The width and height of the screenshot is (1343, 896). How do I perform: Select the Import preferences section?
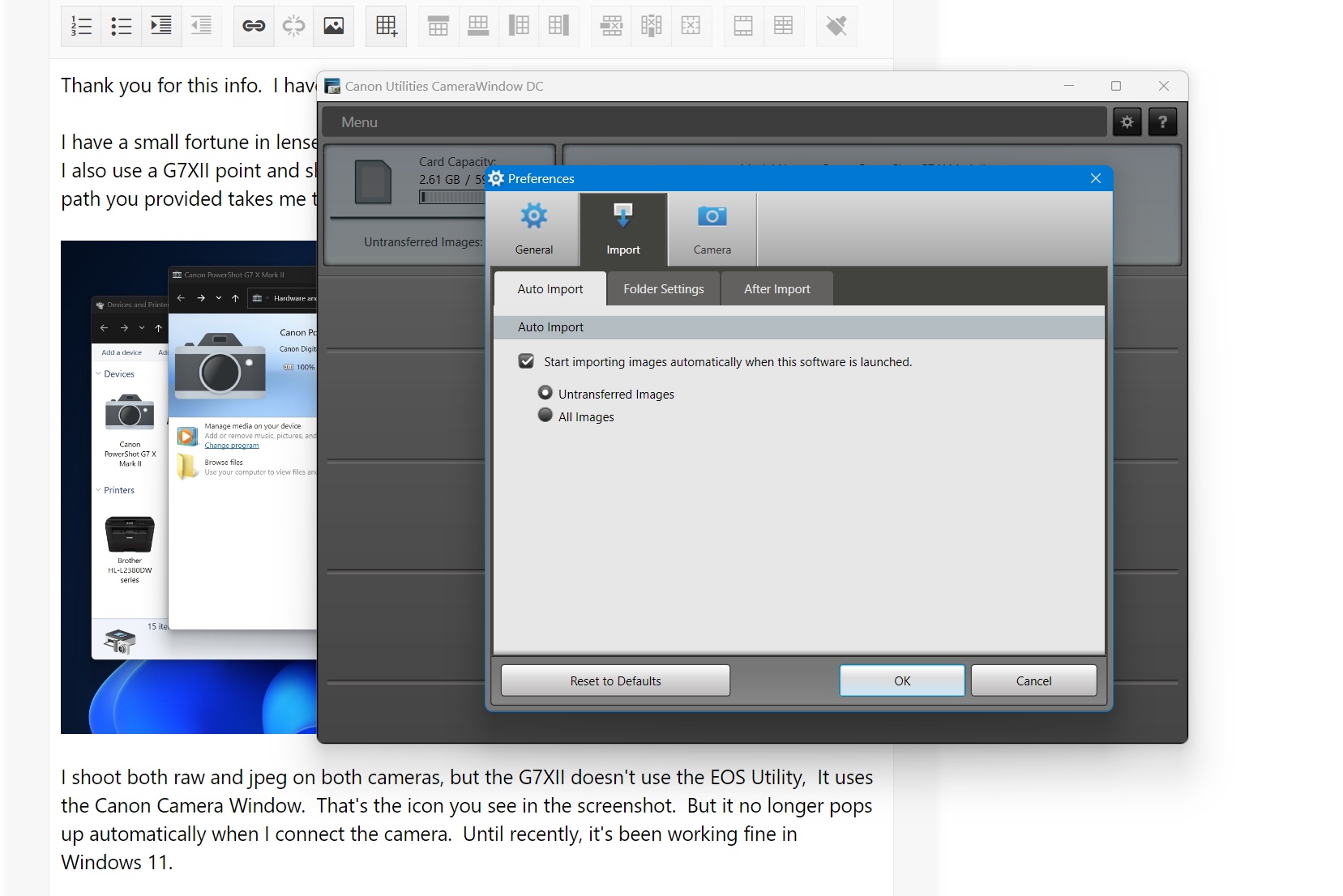[x=623, y=229]
